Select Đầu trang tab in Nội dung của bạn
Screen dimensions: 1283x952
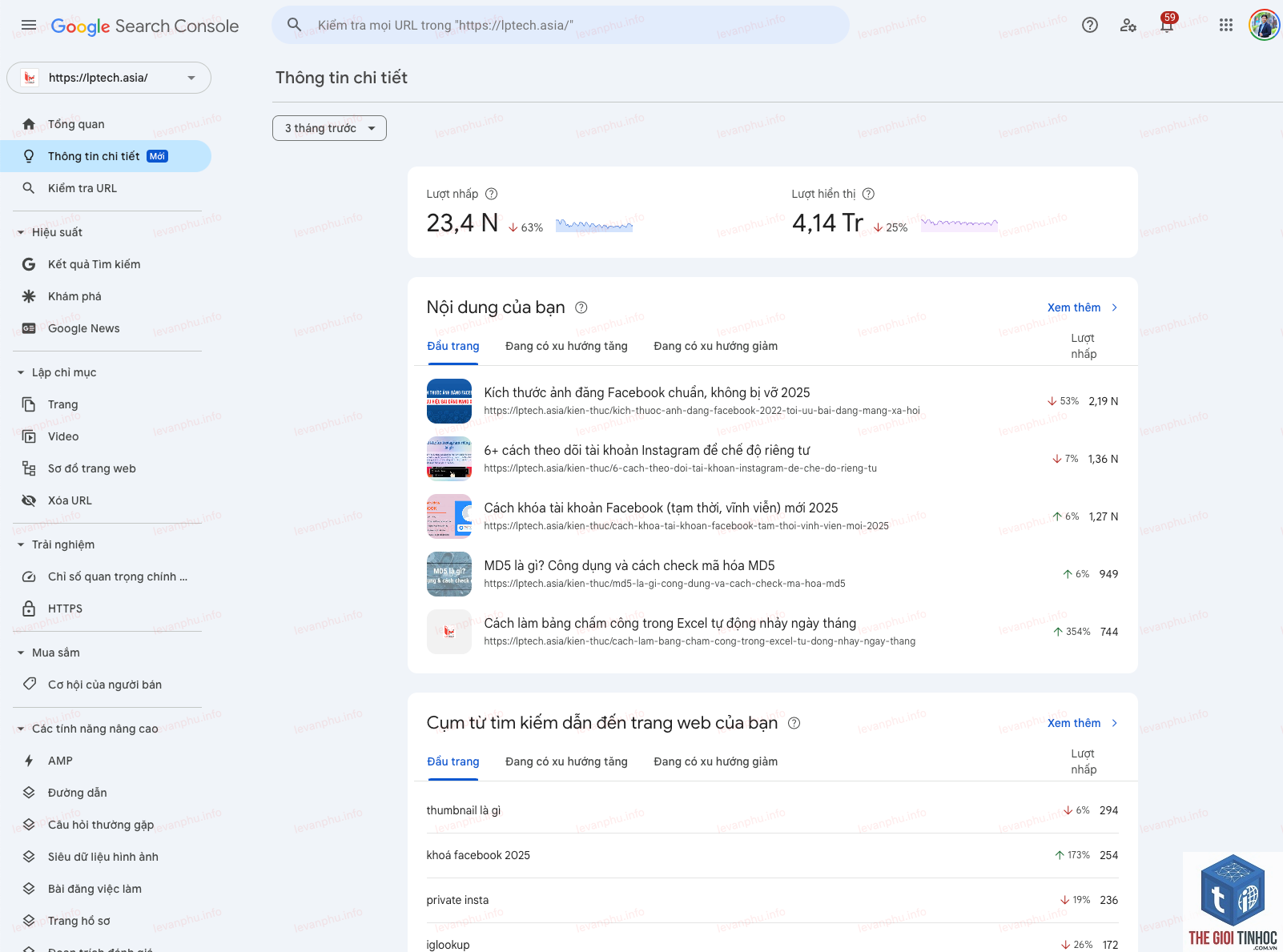tap(453, 346)
